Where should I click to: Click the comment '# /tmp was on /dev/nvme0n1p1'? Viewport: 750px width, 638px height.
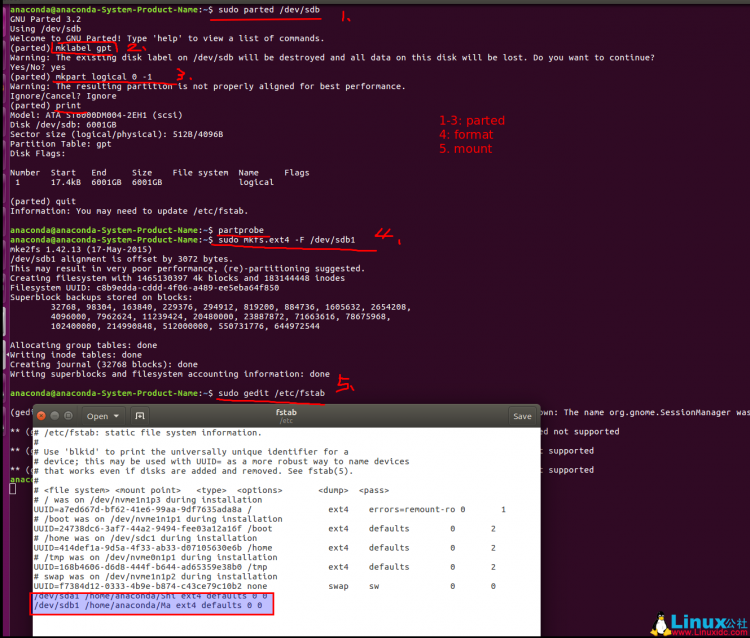(155, 557)
